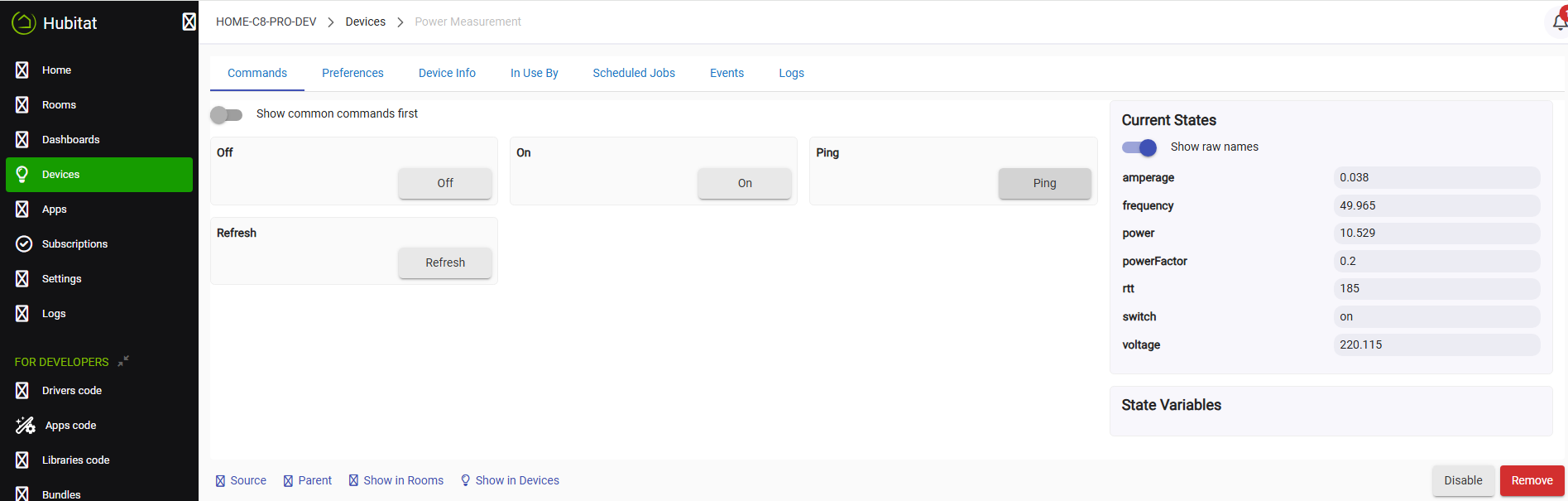Click chevron after Devices breadcrumb
This screenshot has height=501, width=1568.
[x=400, y=22]
